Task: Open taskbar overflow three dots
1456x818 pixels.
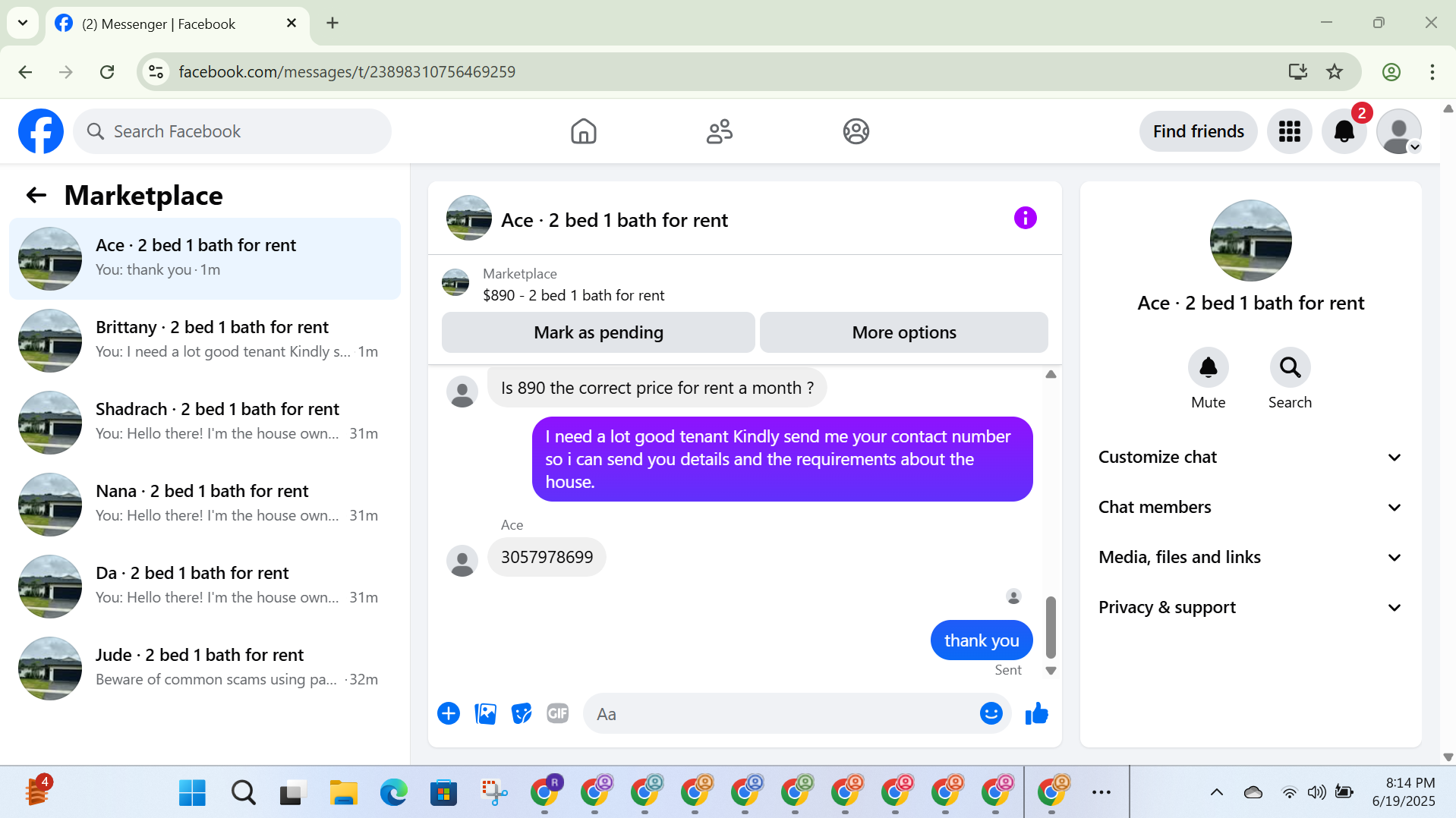Action: tap(1101, 792)
